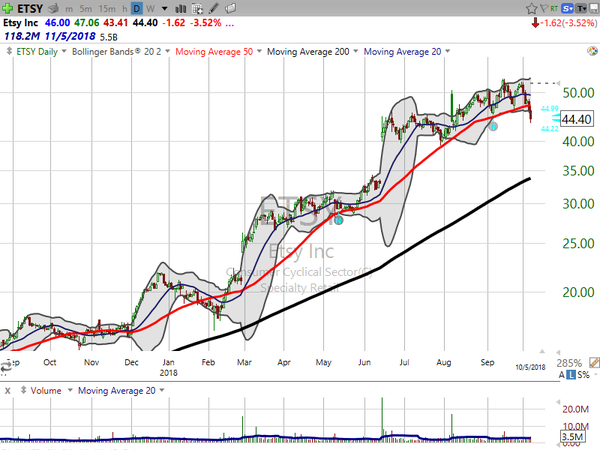The width and height of the screenshot is (600, 450).
Task: Click the undo zoom arrow at bottom left
Action: coord(8,368)
